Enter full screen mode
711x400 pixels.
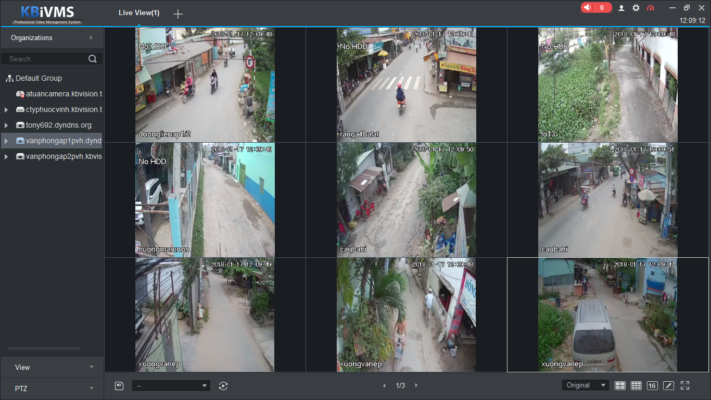click(x=685, y=385)
